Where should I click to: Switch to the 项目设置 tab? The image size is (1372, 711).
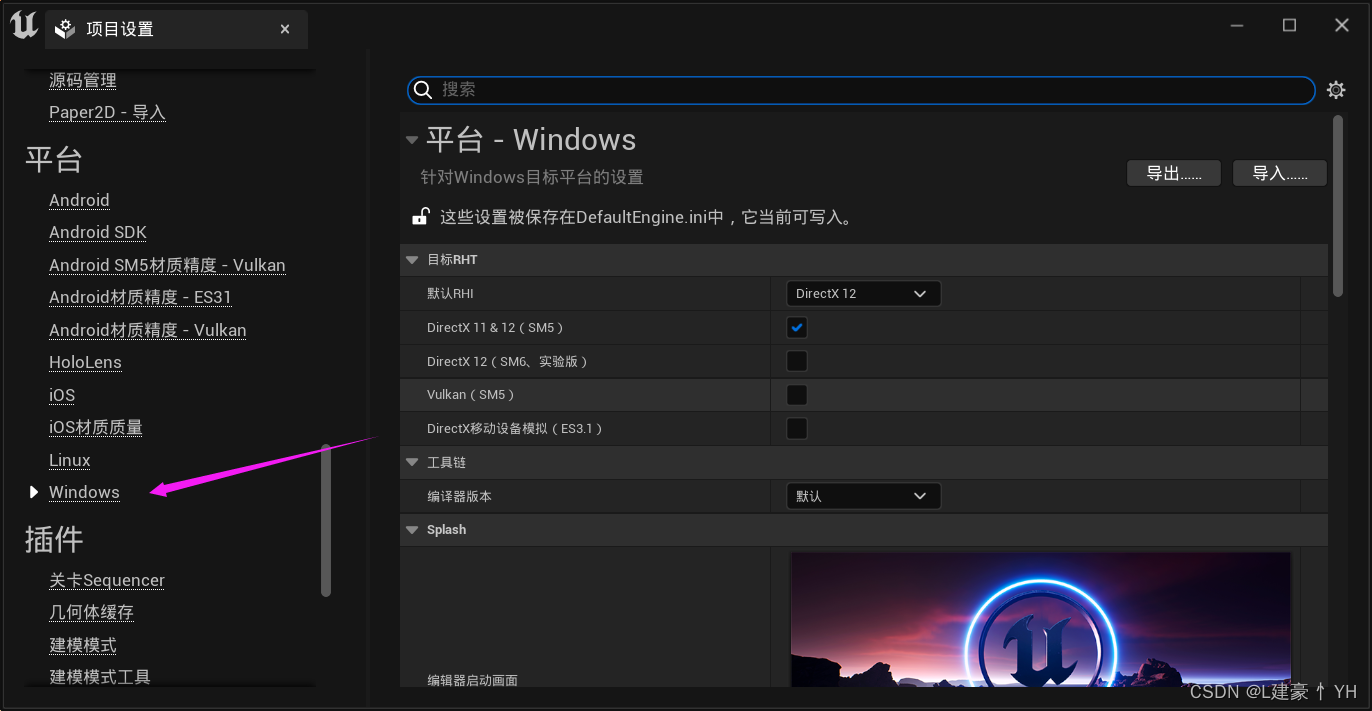(x=177, y=29)
